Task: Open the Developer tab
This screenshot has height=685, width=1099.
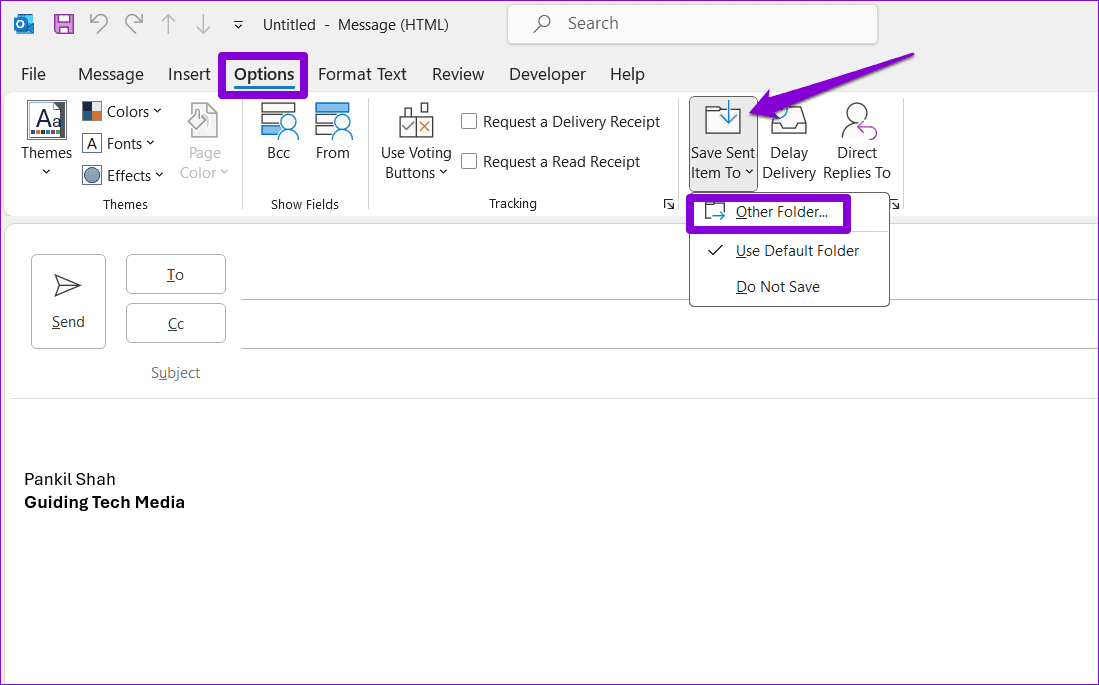Action: (547, 74)
